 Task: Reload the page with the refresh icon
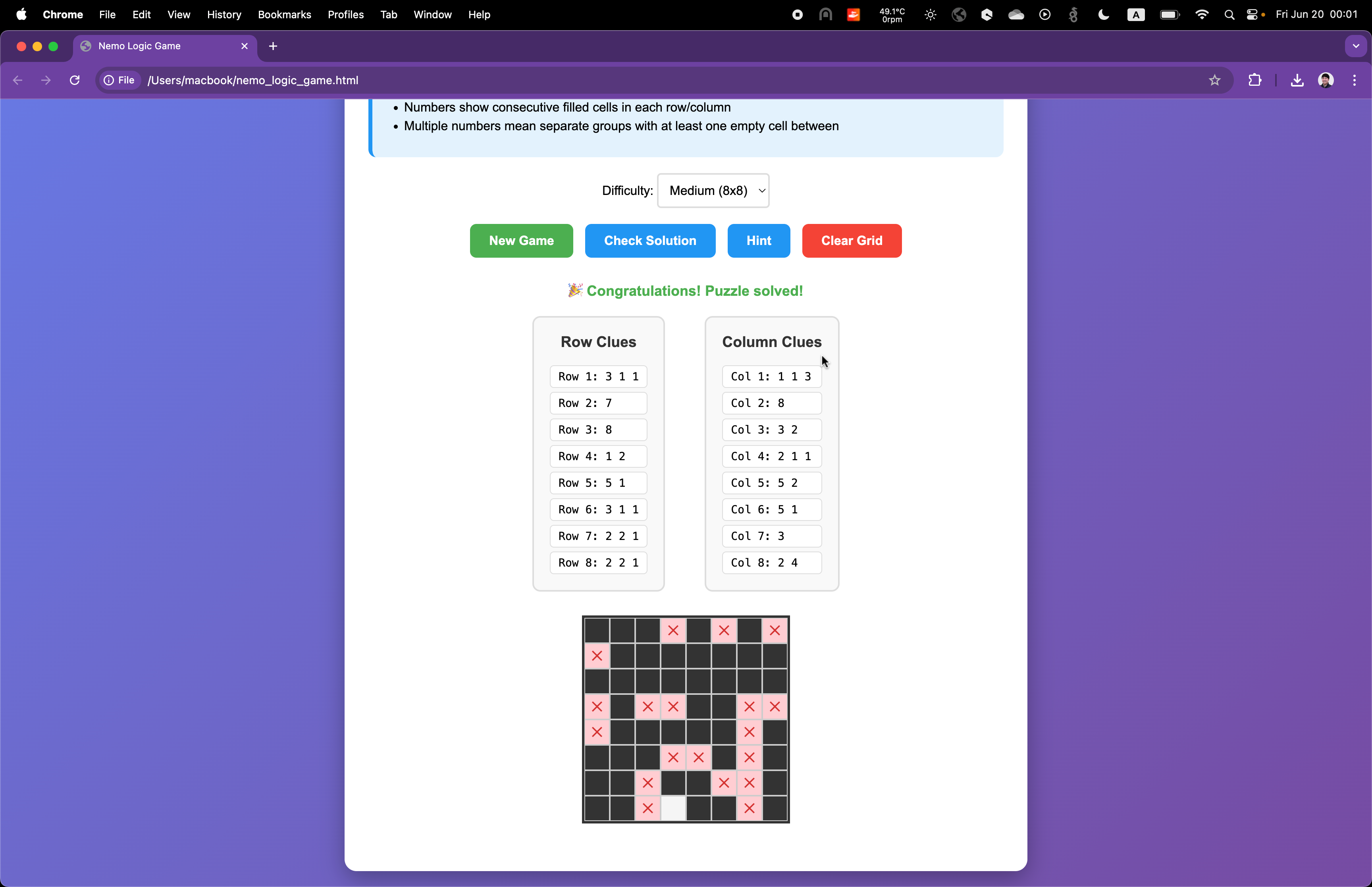(x=75, y=80)
